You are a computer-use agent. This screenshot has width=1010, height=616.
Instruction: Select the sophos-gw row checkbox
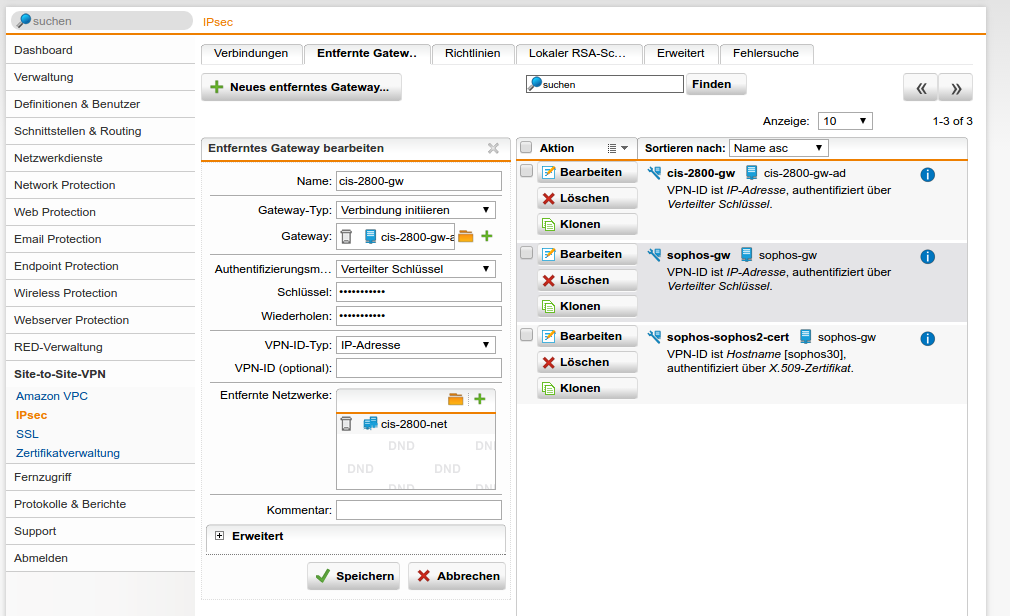[527, 253]
